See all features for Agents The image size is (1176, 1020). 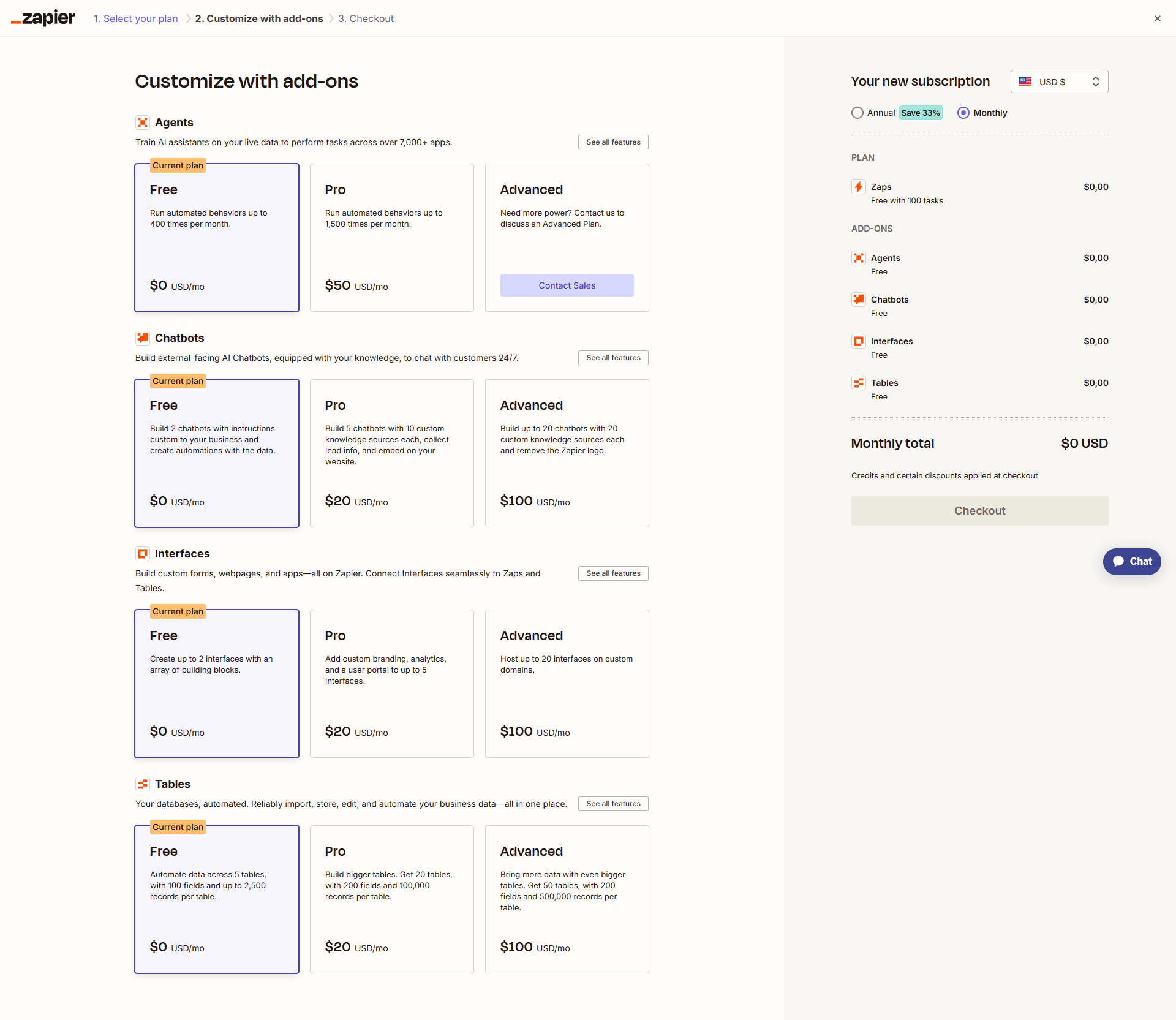(613, 142)
